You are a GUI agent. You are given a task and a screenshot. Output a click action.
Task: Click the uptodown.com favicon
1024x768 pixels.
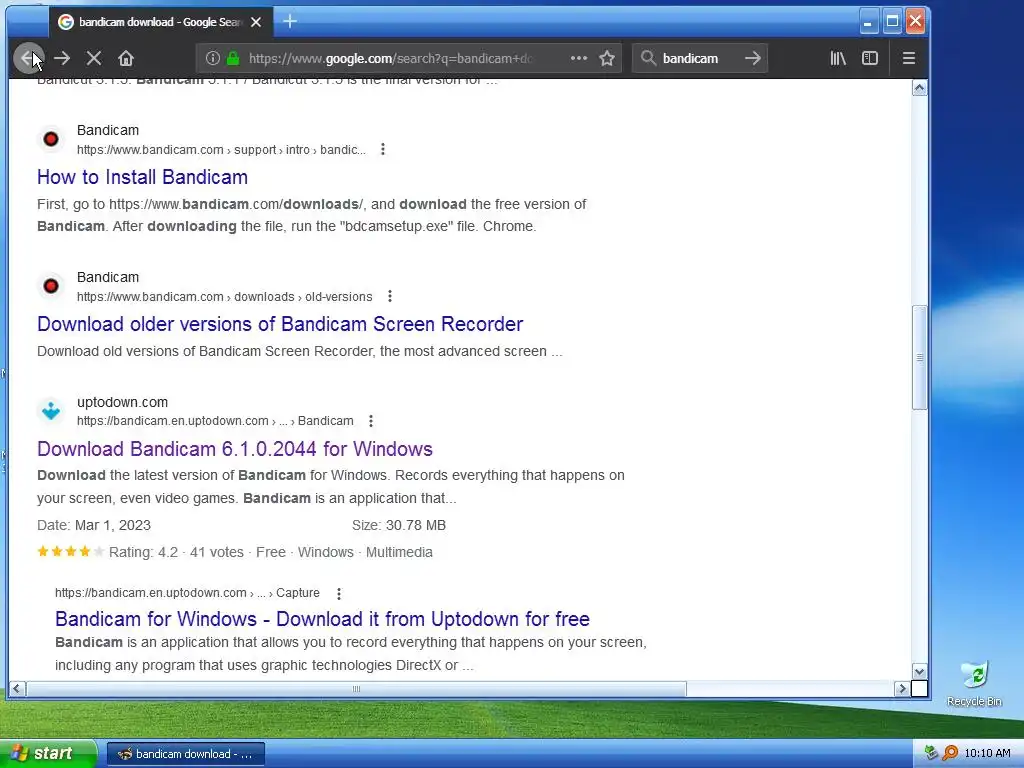[x=51, y=411]
